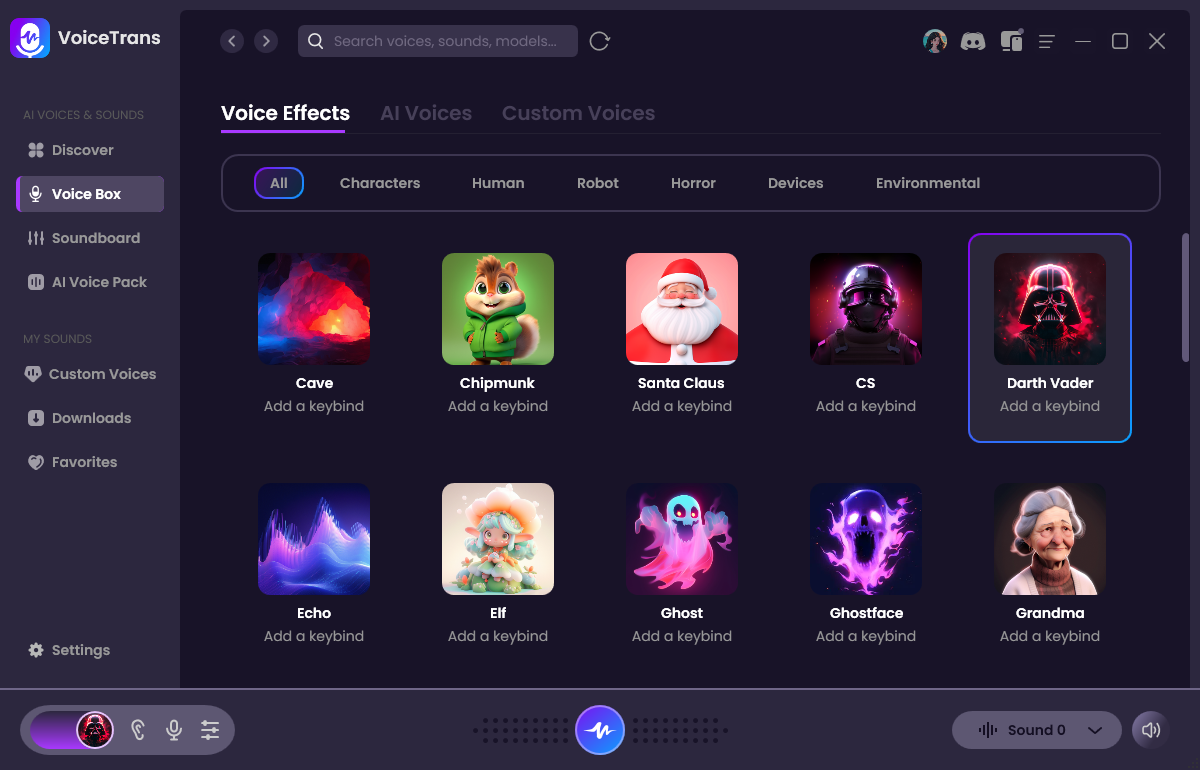Screen dimensions: 1200x770
Task: Add a keybind for Santa Claus
Action: 681,406
